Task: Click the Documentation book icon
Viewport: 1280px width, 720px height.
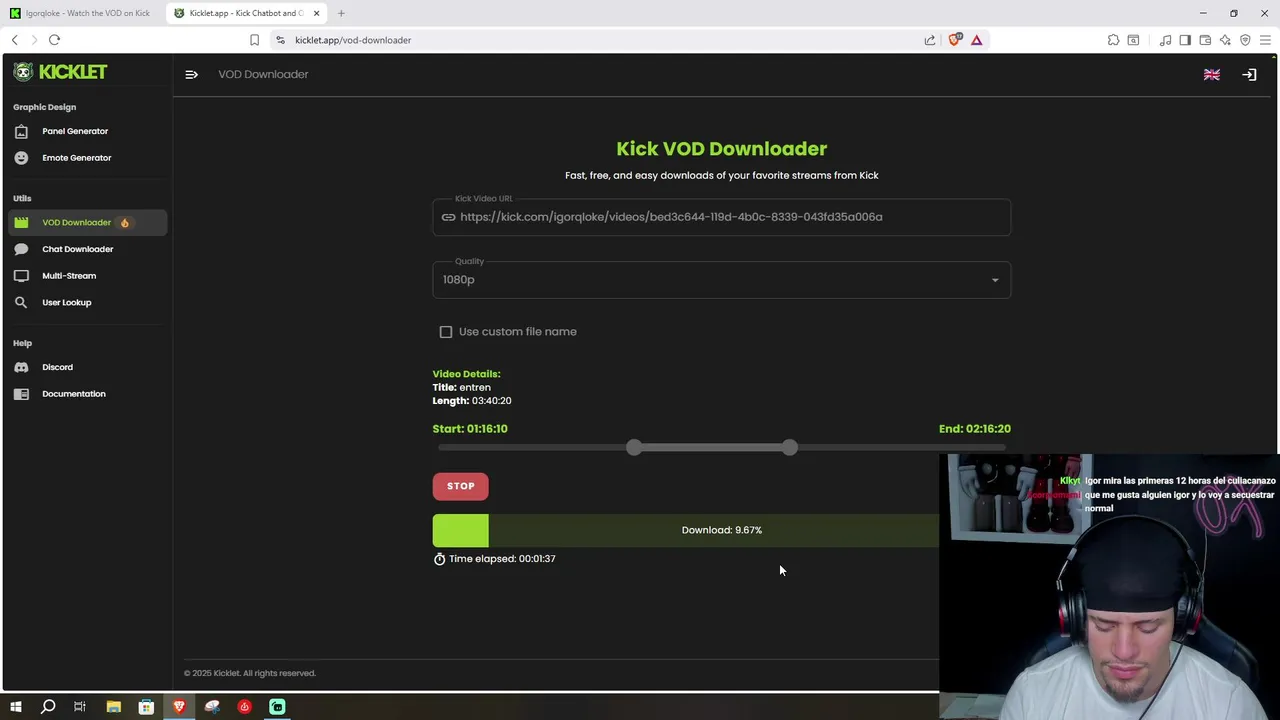Action: 21,394
